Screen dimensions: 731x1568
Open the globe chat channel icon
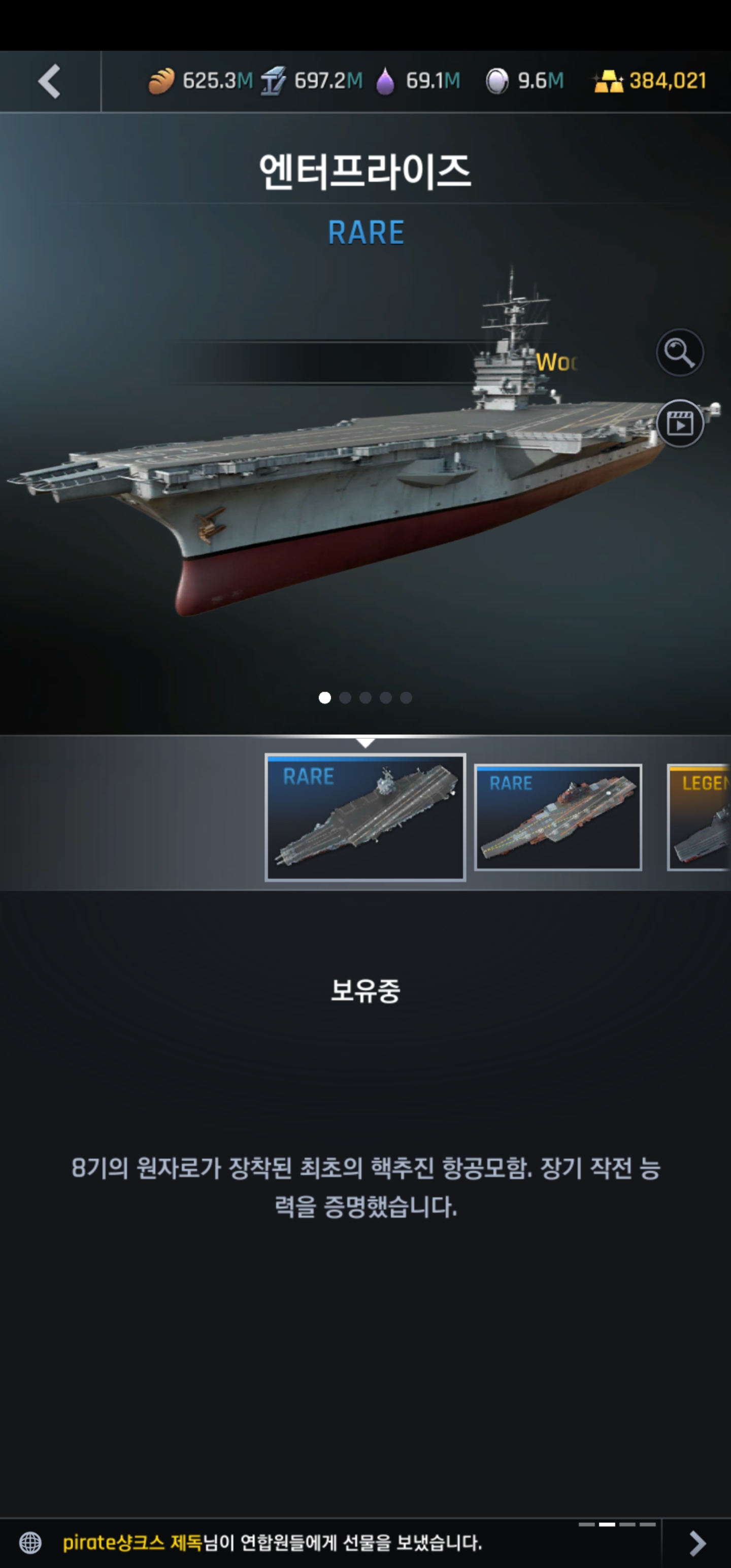click(30, 1543)
